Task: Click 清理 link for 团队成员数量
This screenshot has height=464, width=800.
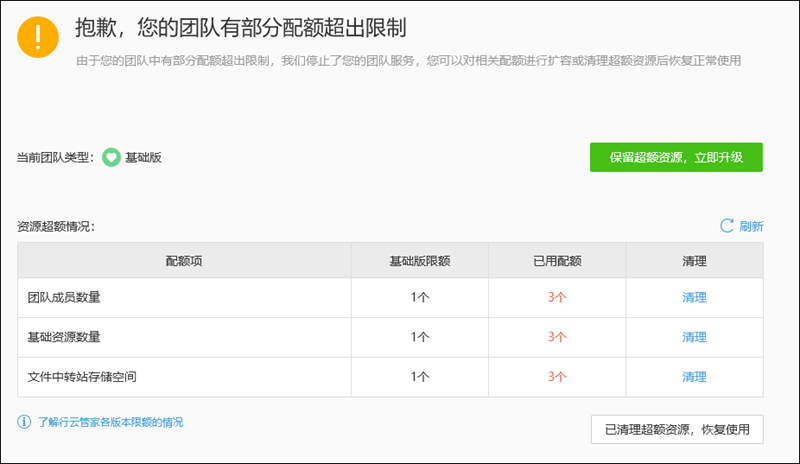Action: 694,298
